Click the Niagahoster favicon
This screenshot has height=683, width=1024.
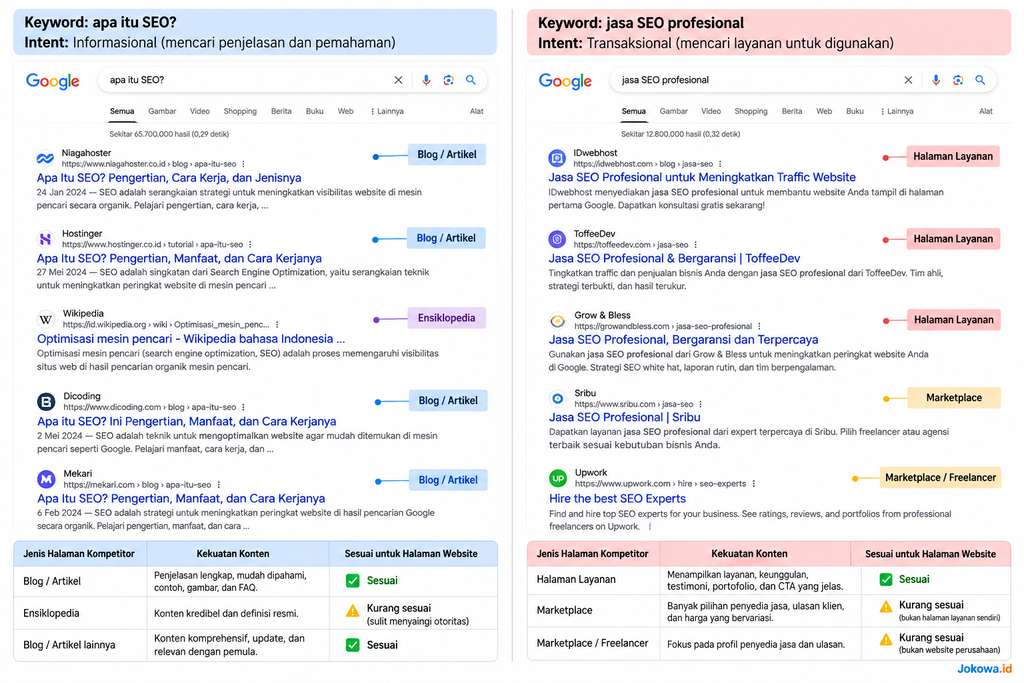(45, 158)
